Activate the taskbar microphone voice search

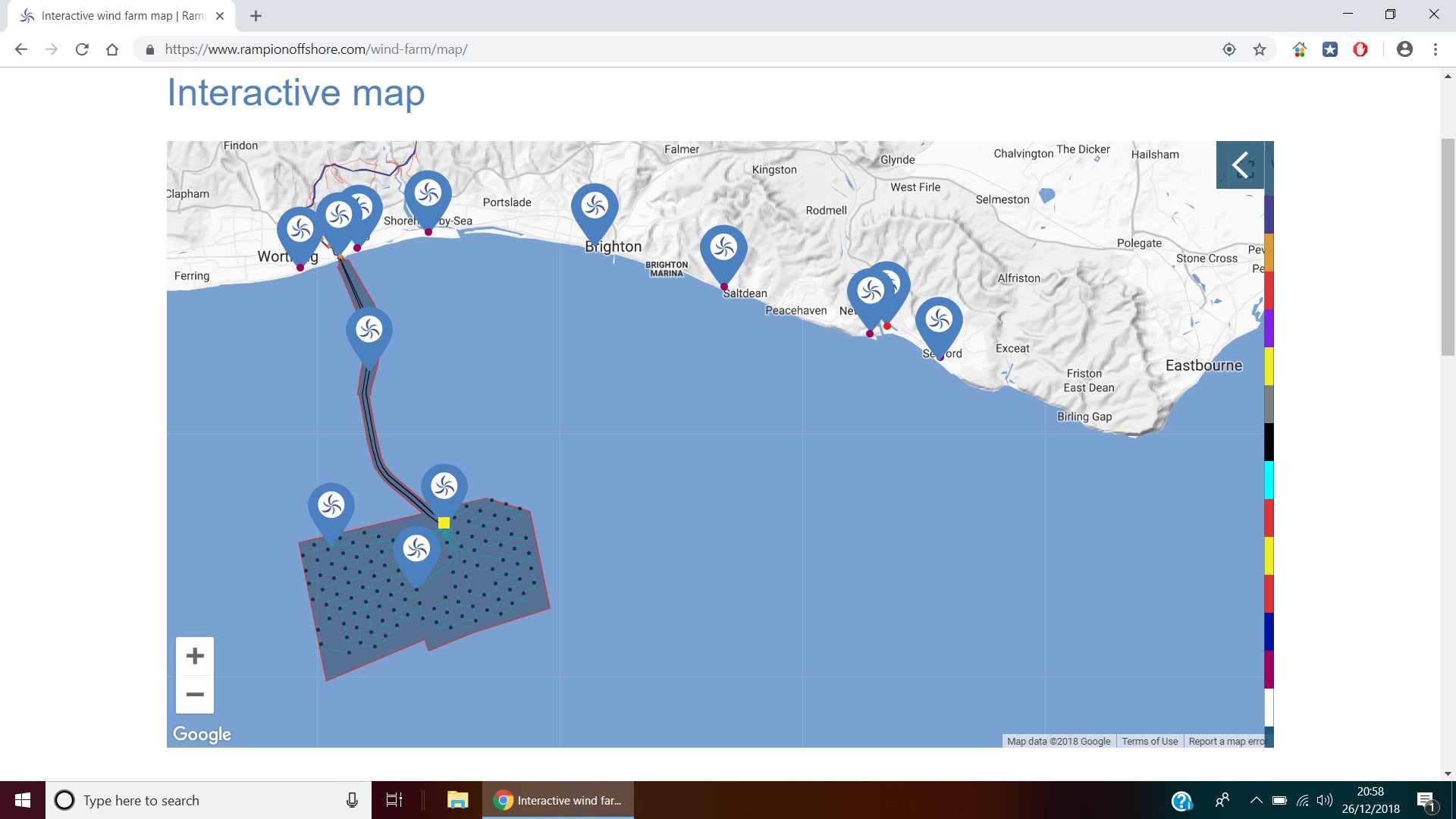tap(352, 800)
